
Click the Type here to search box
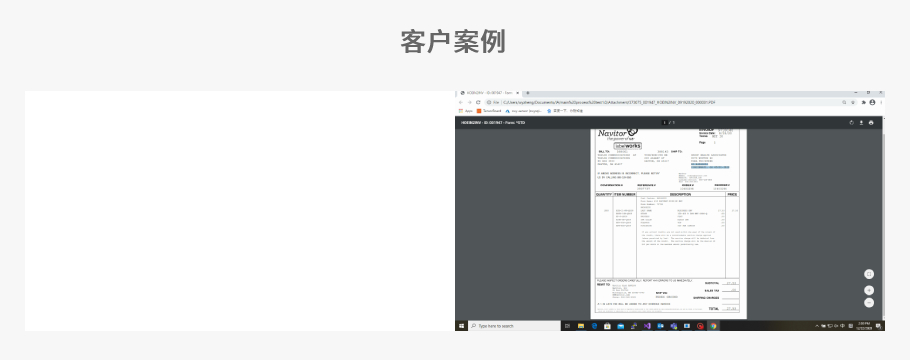tap(514, 326)
